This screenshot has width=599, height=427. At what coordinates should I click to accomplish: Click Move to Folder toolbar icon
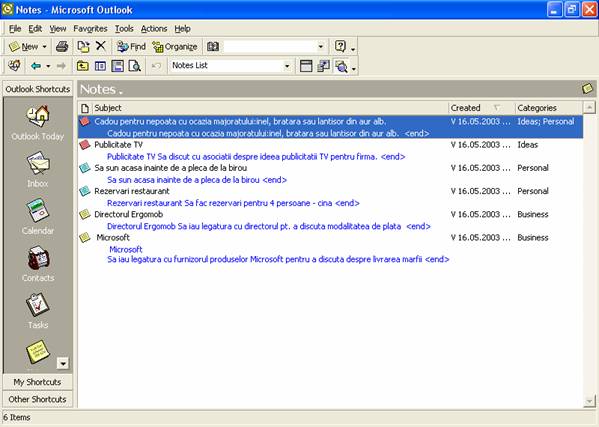point(83,47)
